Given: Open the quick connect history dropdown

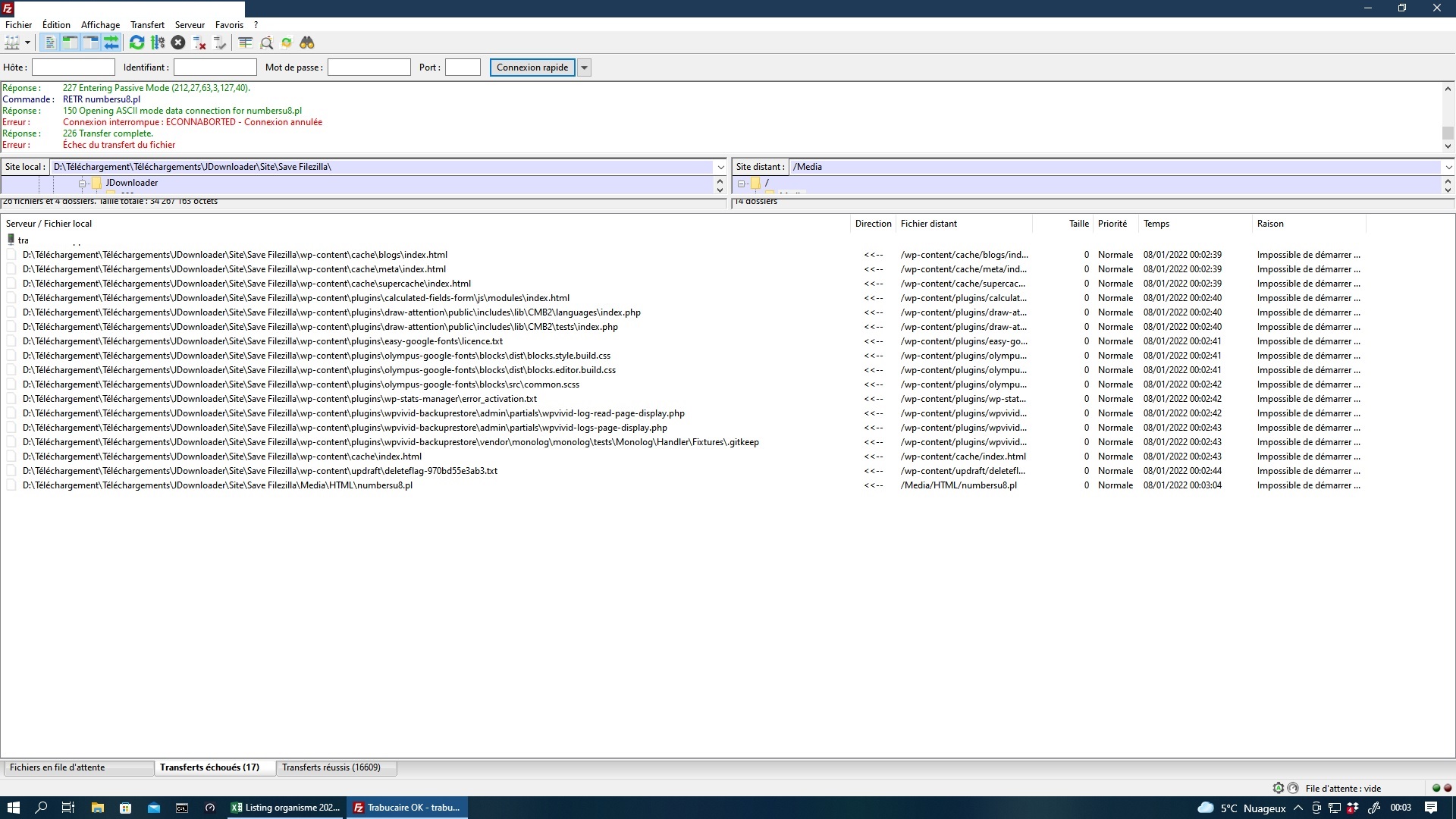Looking at the screenshot, I should (584, 67).
